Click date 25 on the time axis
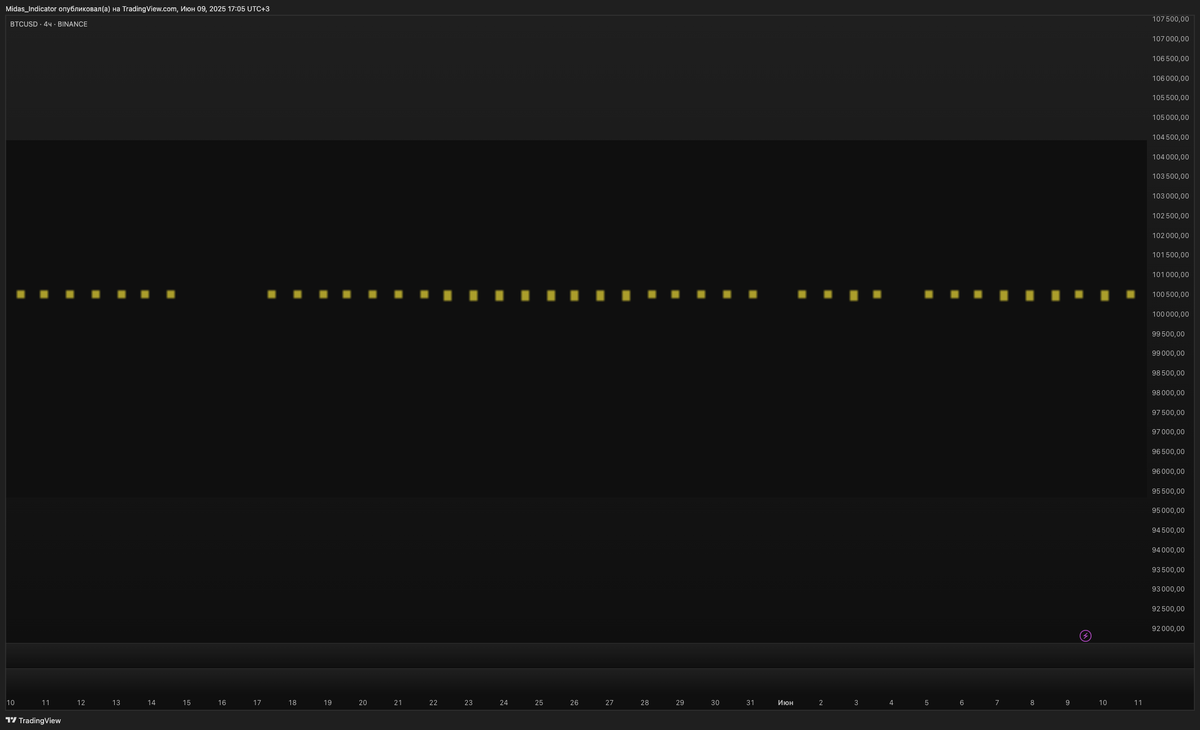The width and height of the screenshot is (1200, 730). 539,703
